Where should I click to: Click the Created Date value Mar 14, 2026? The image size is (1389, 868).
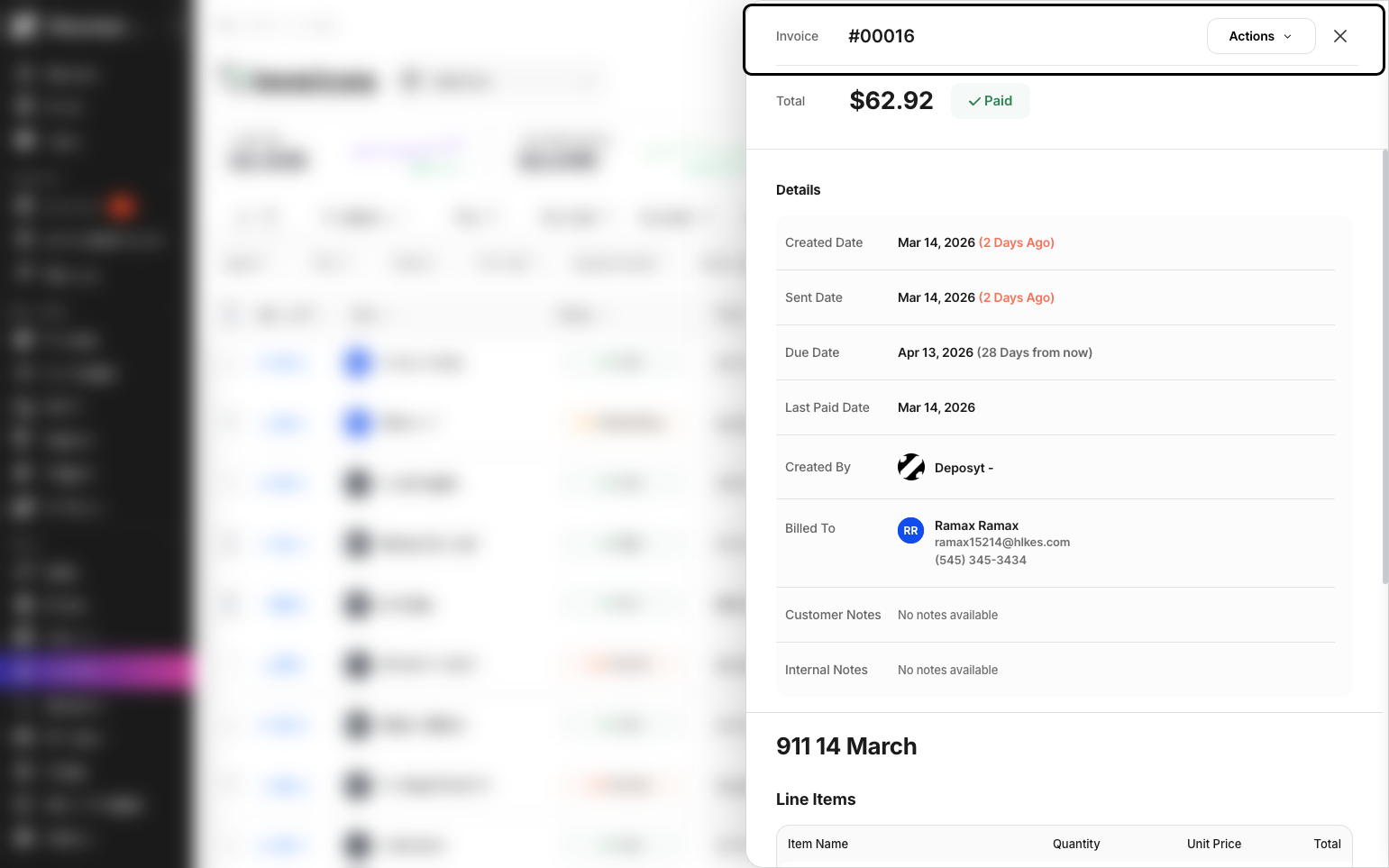pyautogui.click(x=937, y=242)
